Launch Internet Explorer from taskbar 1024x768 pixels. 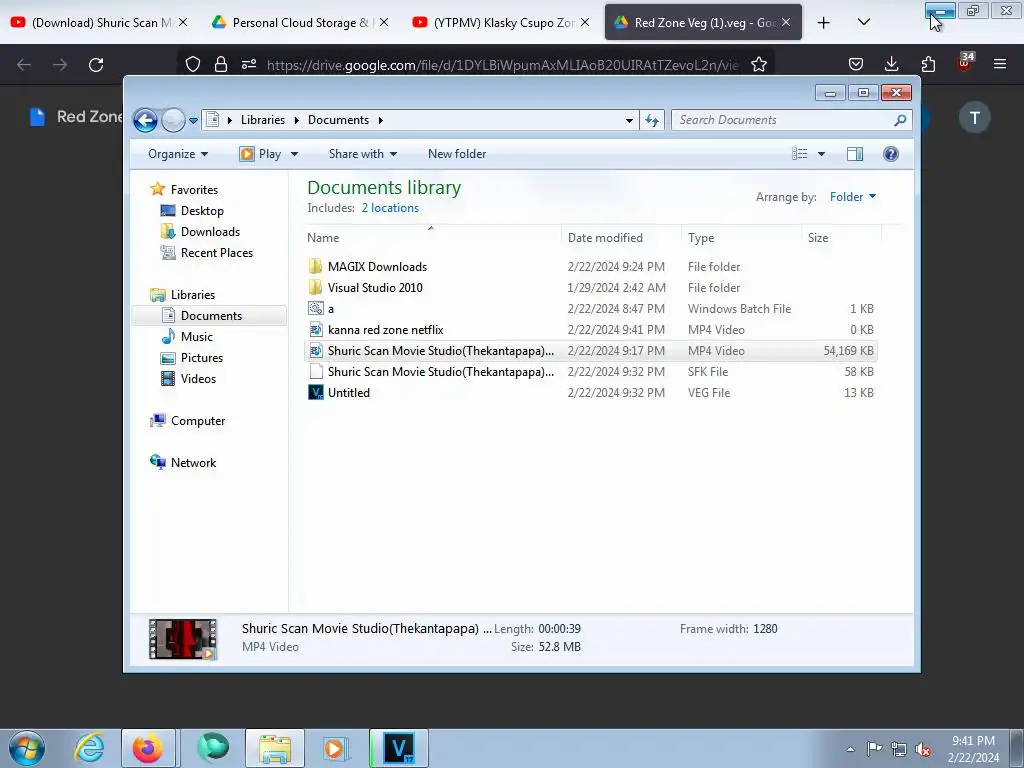tap(89, 748)
